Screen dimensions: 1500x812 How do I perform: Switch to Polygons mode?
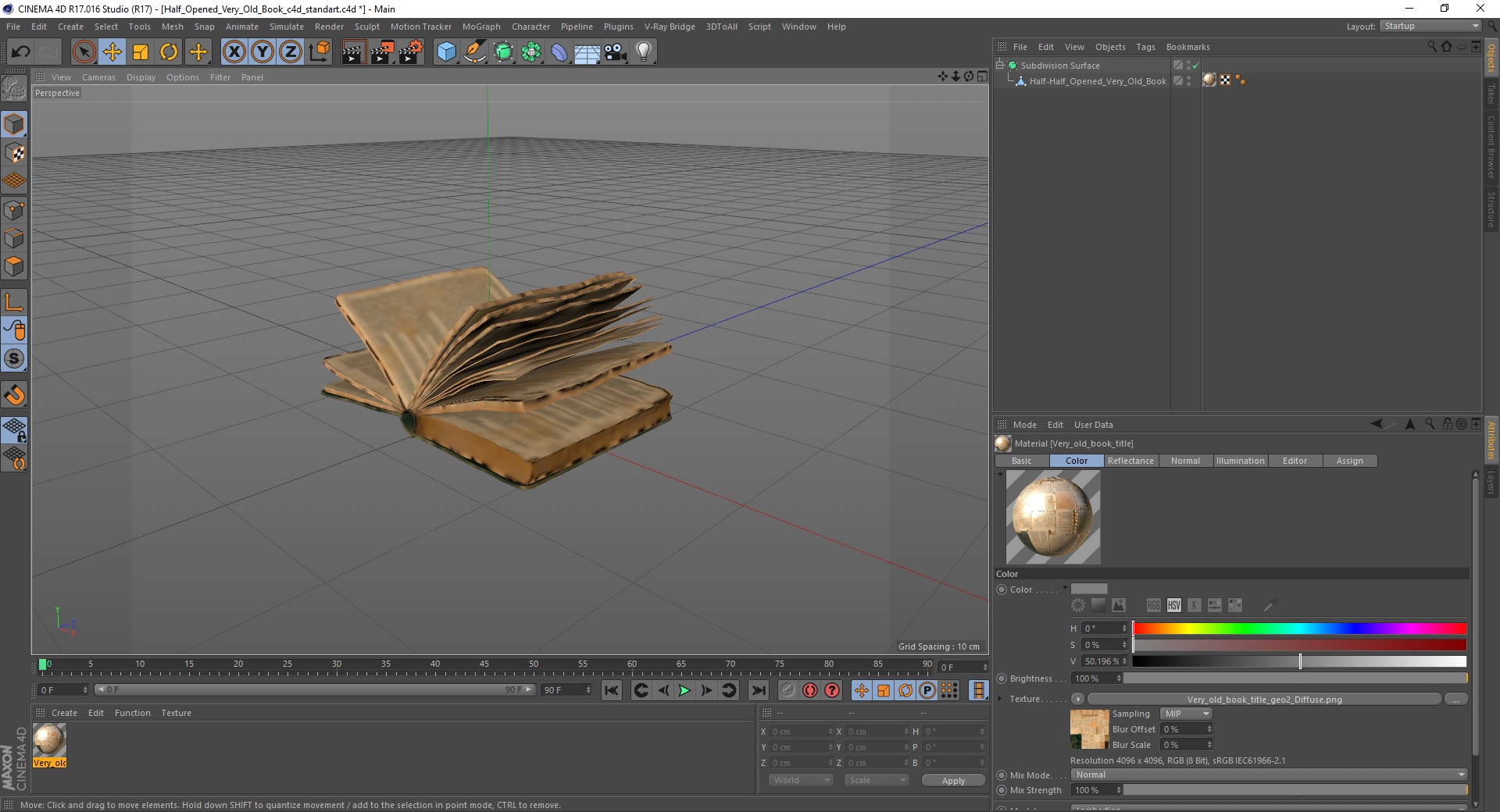pyautogui.click(x=14, y=266)
